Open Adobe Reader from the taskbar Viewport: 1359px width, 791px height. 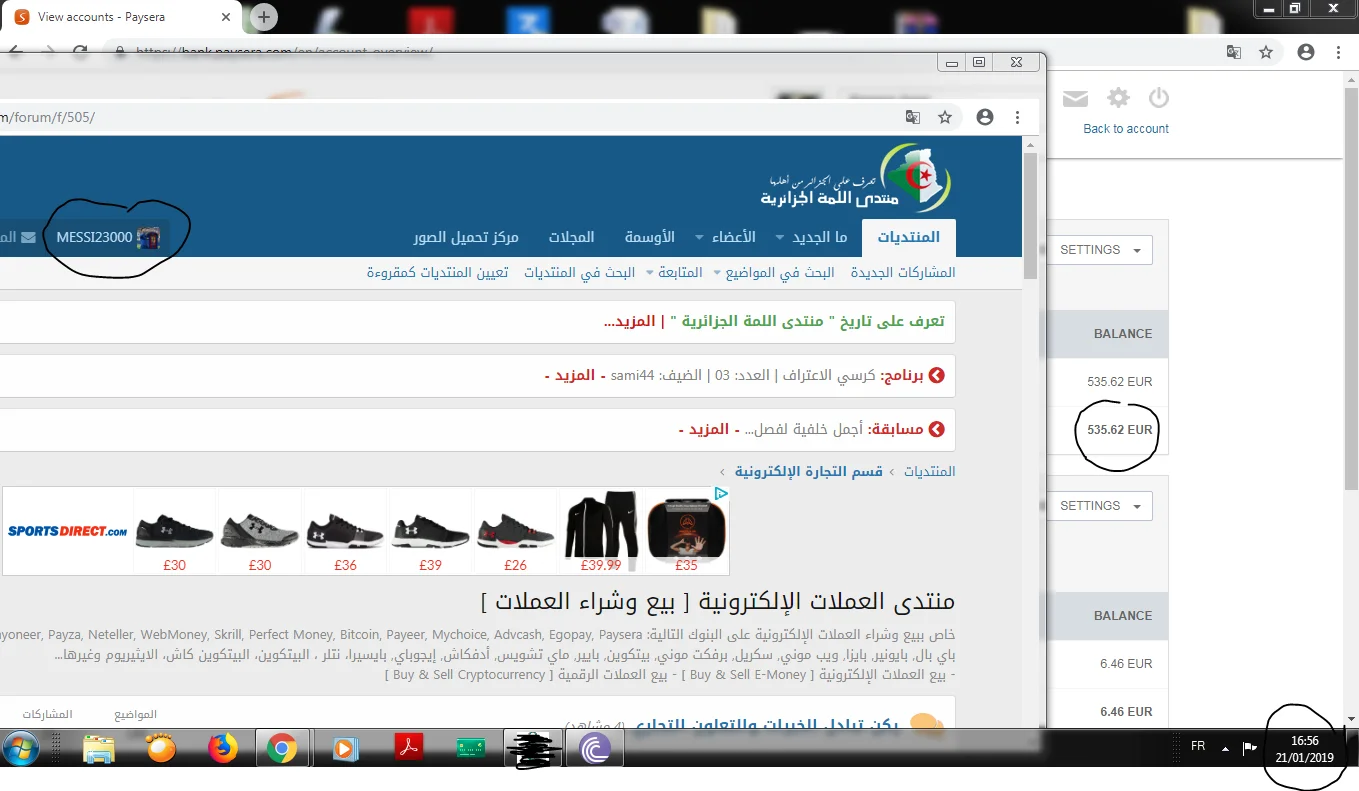pyautogui.click(x=408, y=748)
